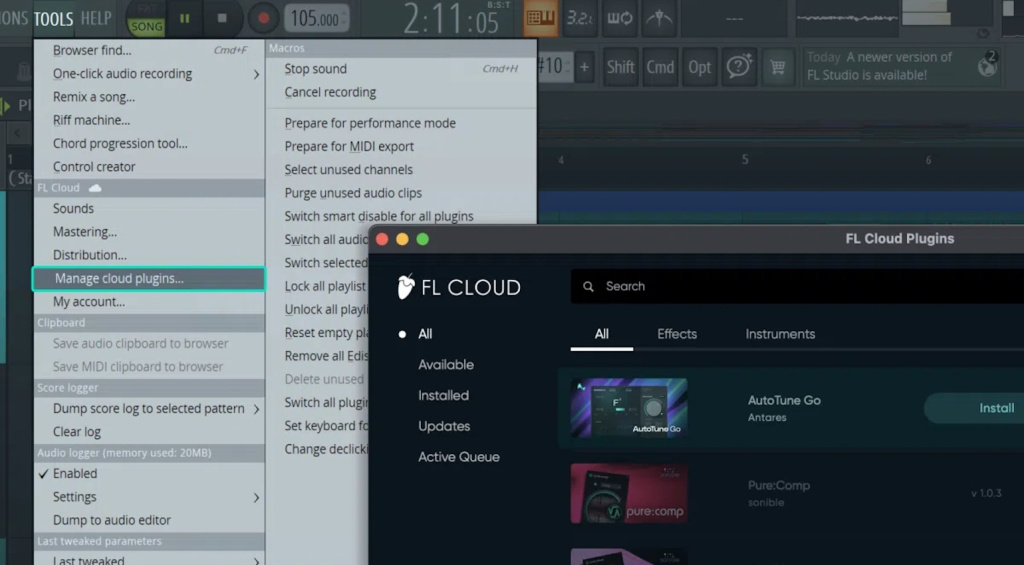Toggle the loop recording icon
Image resolution: width=1024 pixels, height=565 pixels.
click(x=620, y=18)
